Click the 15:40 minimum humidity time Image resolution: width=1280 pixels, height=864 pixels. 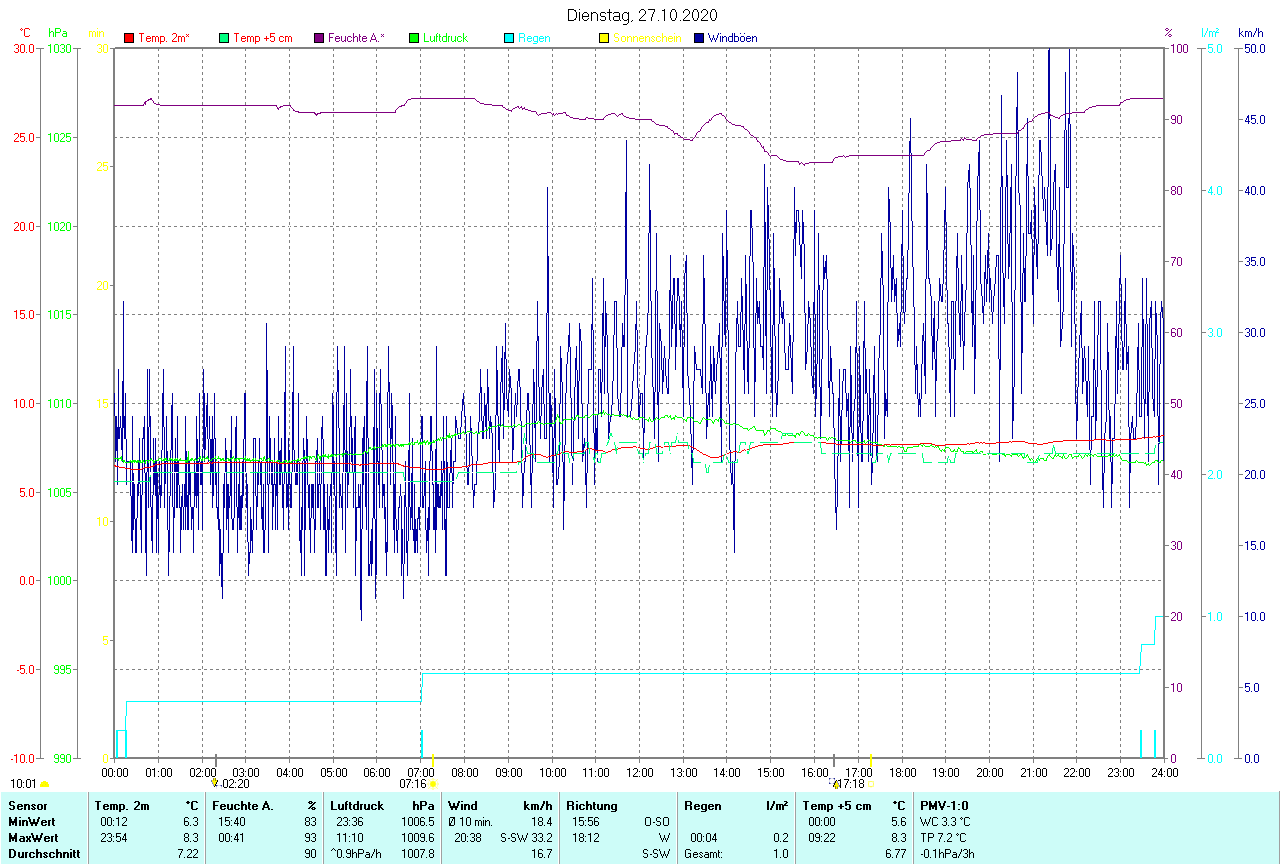click(231, 822)
